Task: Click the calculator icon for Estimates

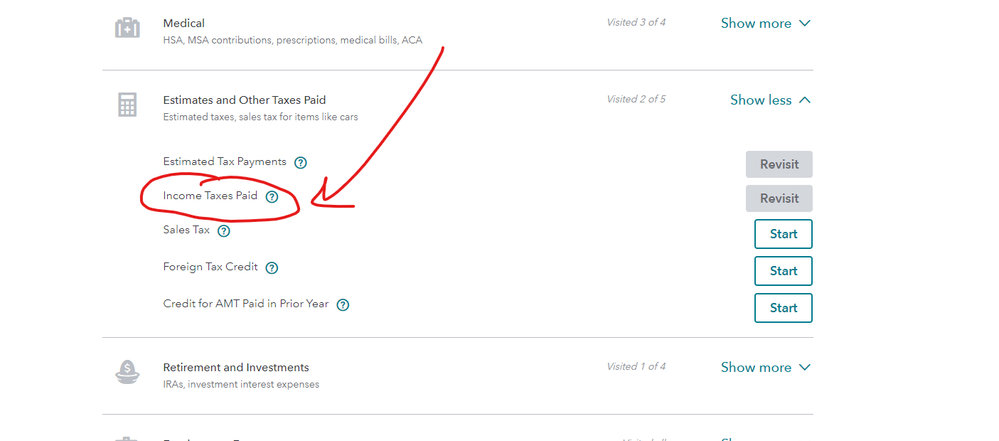Action: pos(127,105)
